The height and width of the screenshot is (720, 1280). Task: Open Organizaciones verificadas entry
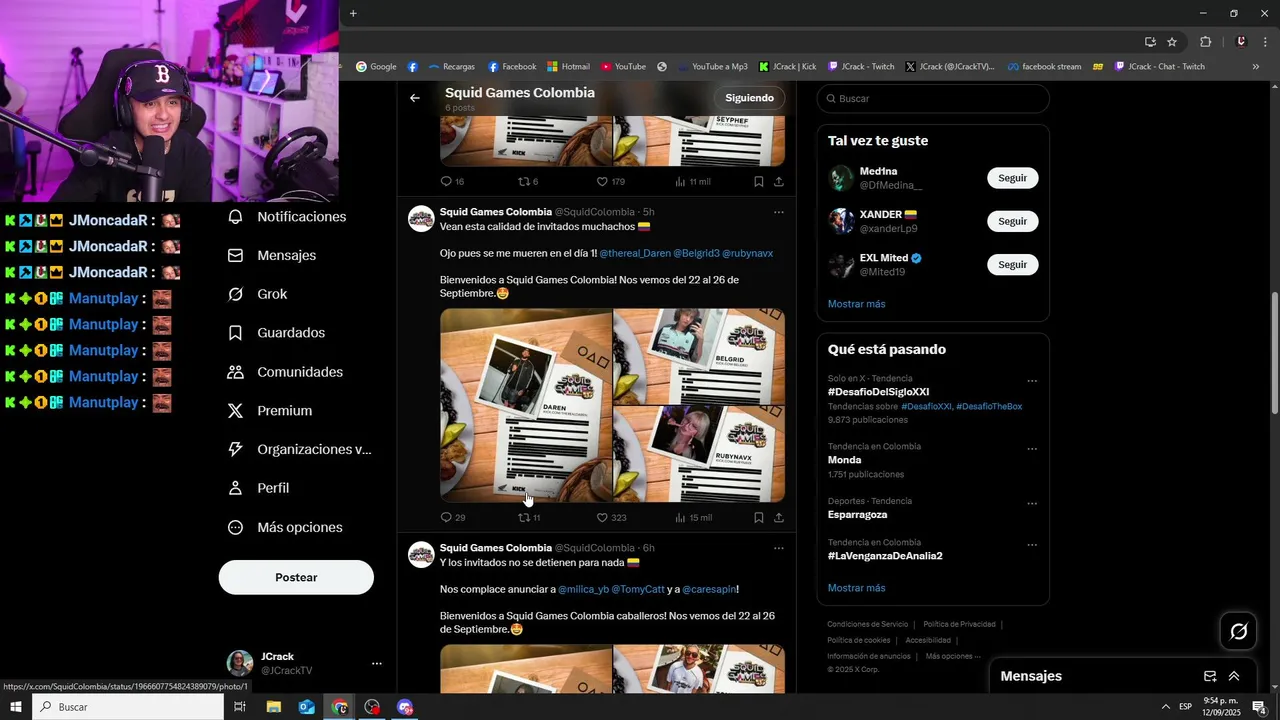point(299,450)
